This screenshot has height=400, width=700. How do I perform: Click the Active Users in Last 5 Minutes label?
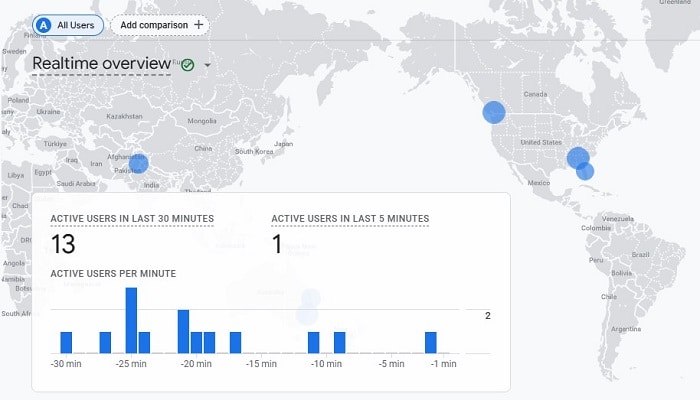click(x=350, y=219)
